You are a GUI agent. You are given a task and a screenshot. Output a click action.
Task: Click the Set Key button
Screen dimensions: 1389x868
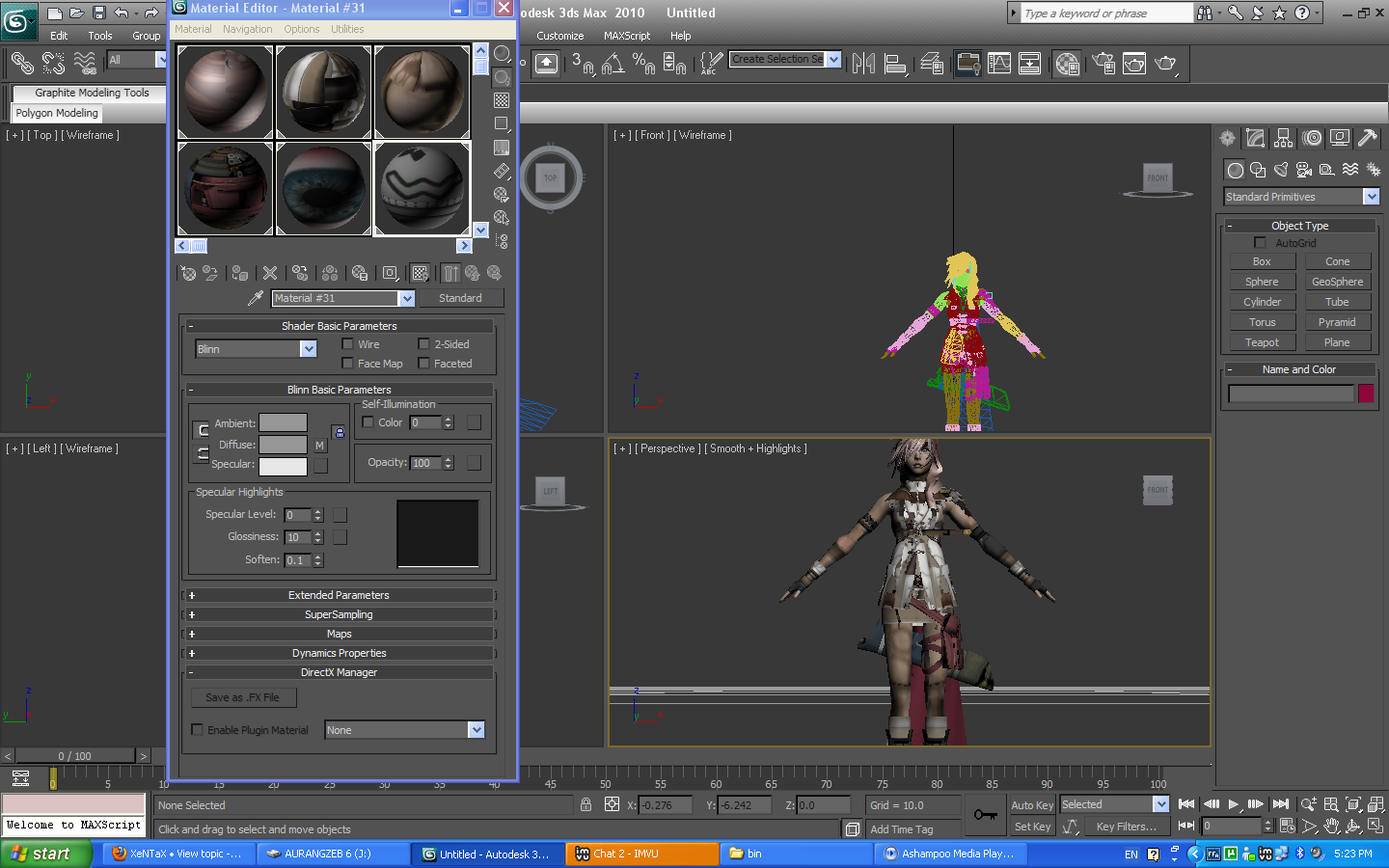point(1032,827)
